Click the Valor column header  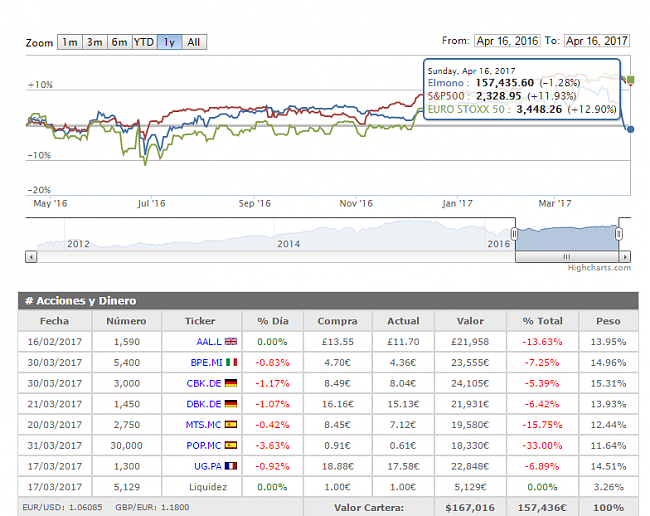[470, 321]
